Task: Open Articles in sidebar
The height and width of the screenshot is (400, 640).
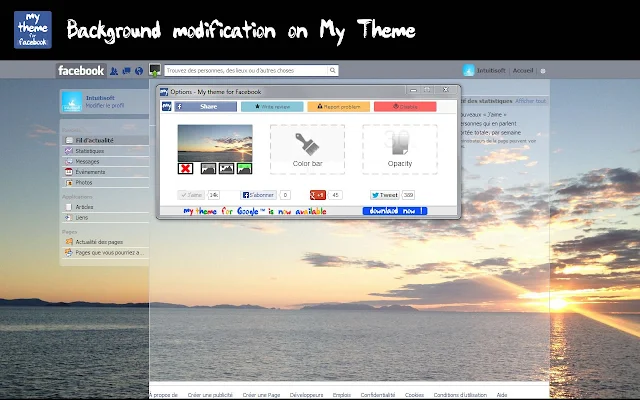Action: pos(105,207)
